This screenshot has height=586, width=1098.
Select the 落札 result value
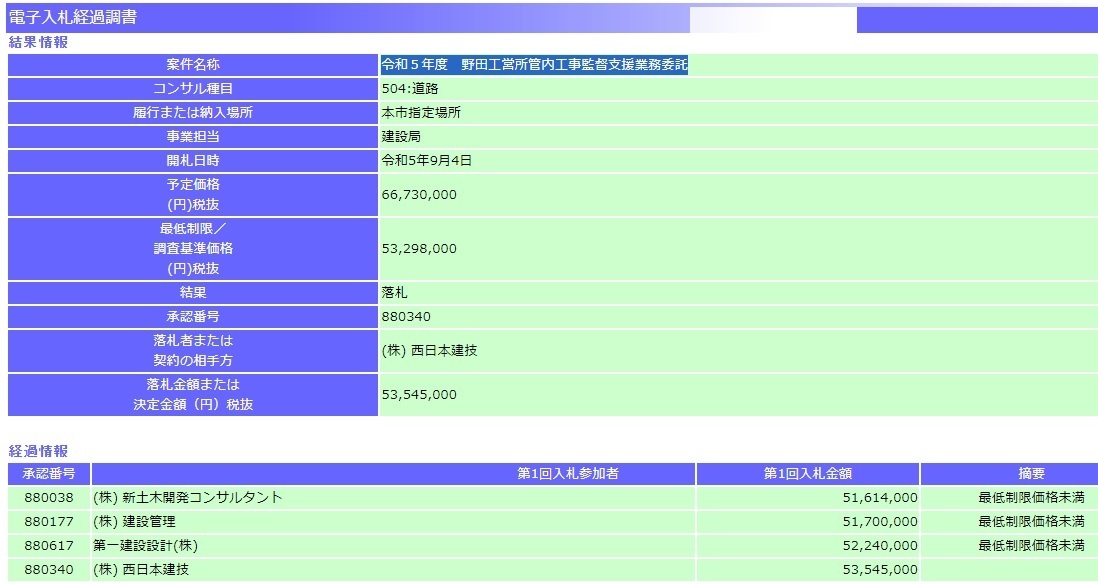tap(394, 293)
